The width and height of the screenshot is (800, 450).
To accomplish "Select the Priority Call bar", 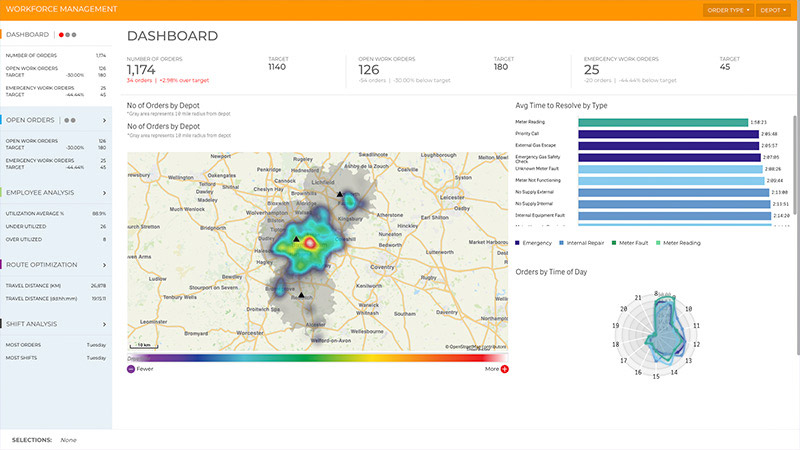I will click(668, 134).
